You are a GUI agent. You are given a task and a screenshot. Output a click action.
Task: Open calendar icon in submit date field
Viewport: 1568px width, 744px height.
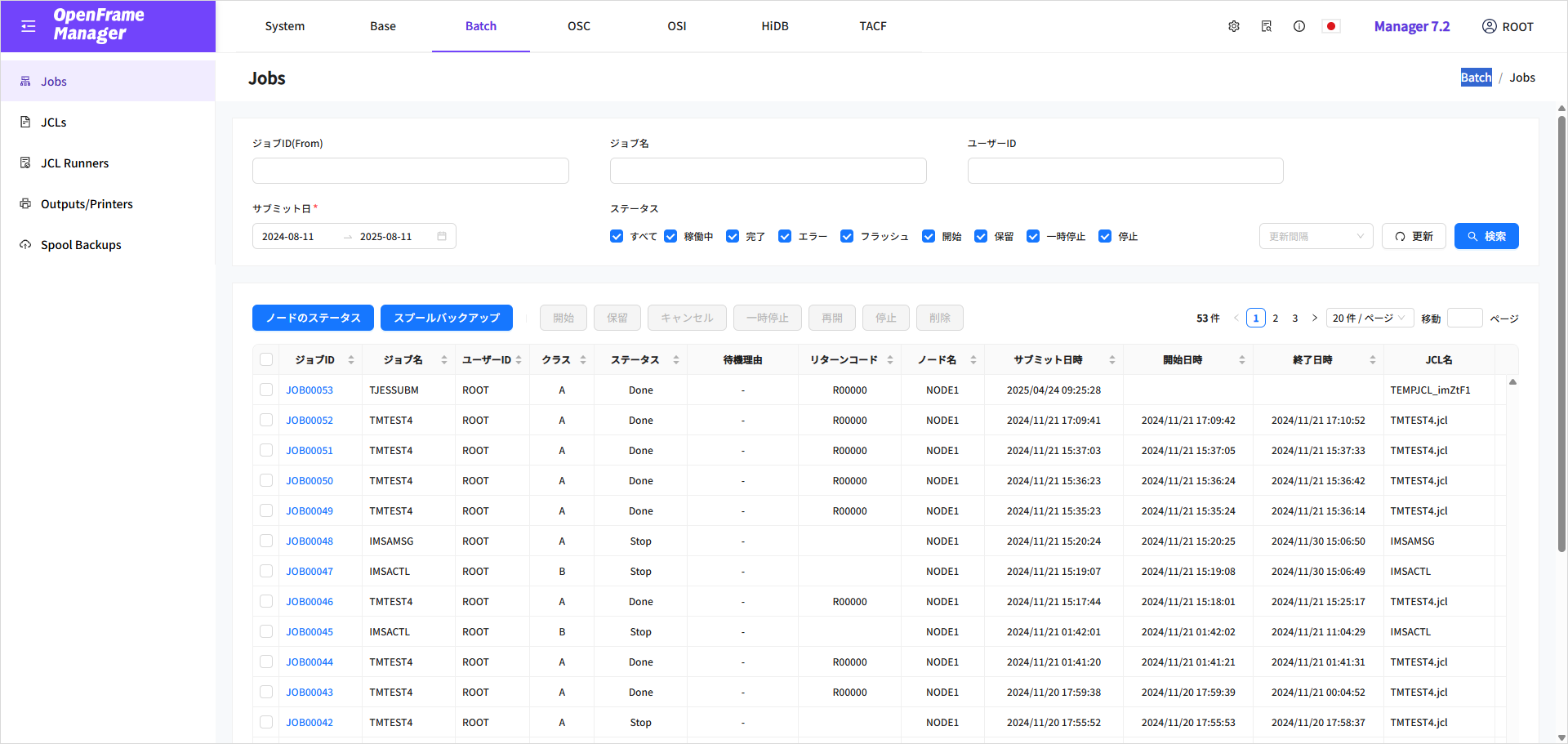(x=442, y=237)
